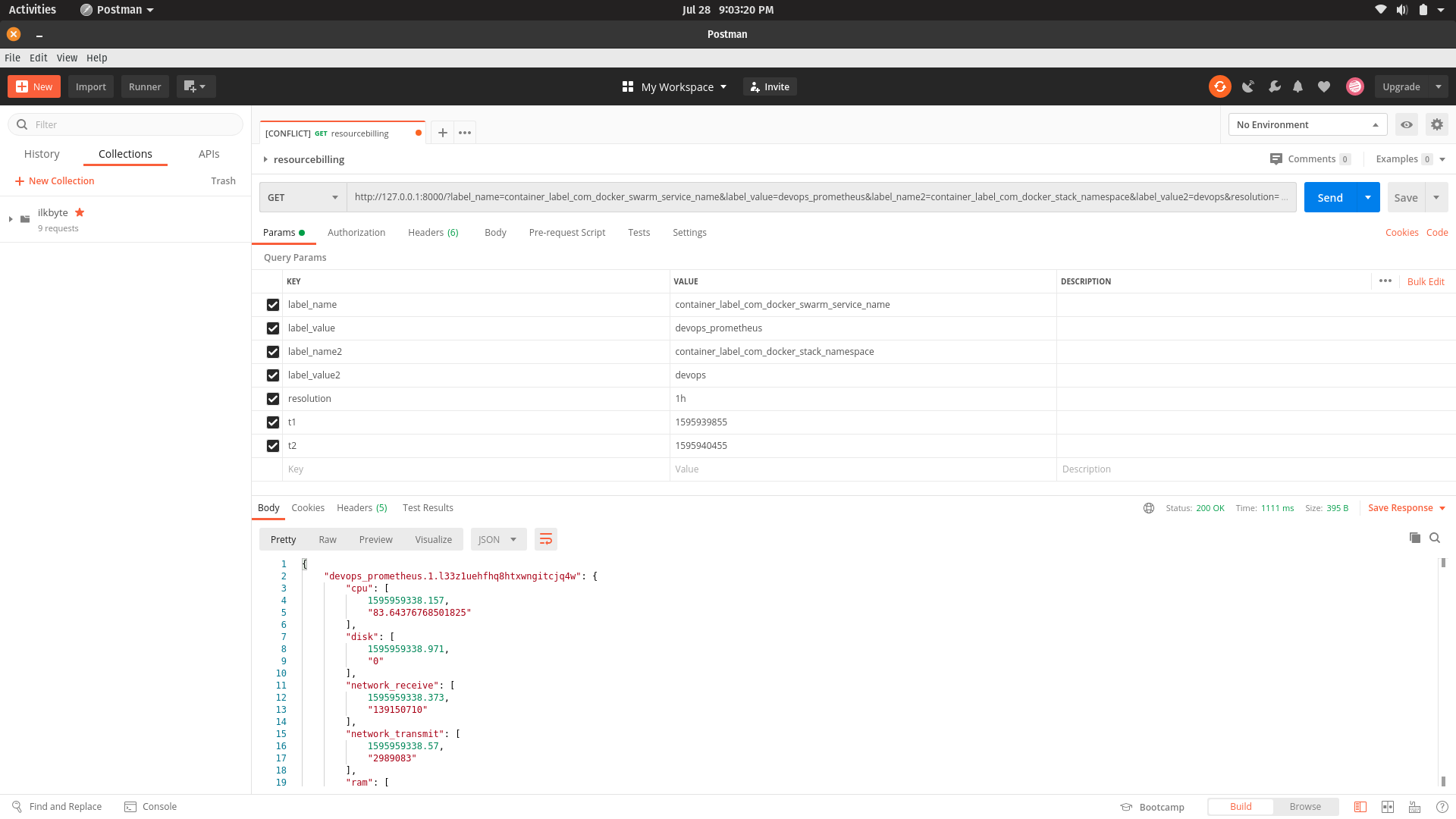Click the request URL field
The height and width of the screenshot is (819, 1456).
click(x=819, y=197)
